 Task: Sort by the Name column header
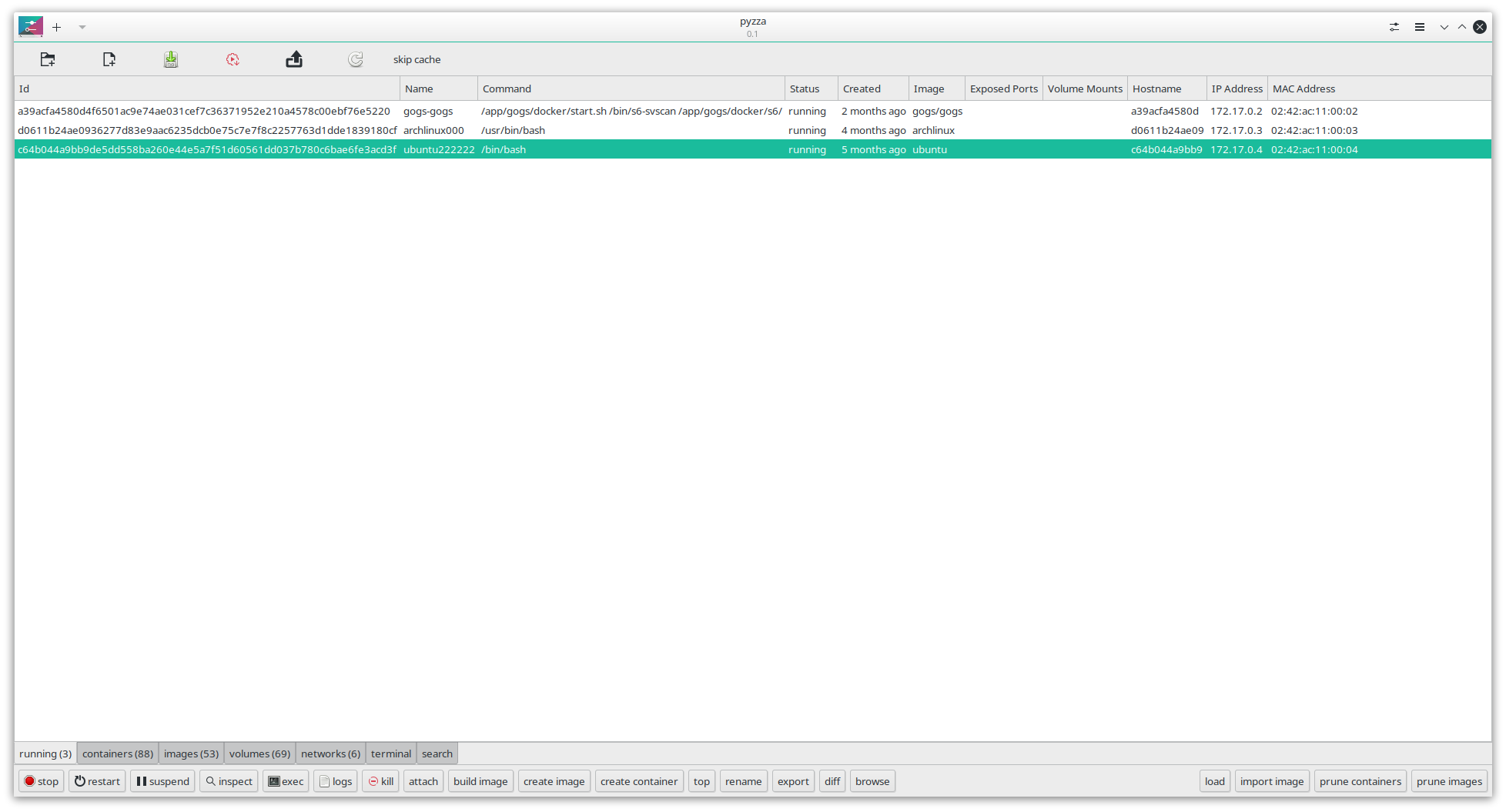pyautogui.click(x=439, y=89)
